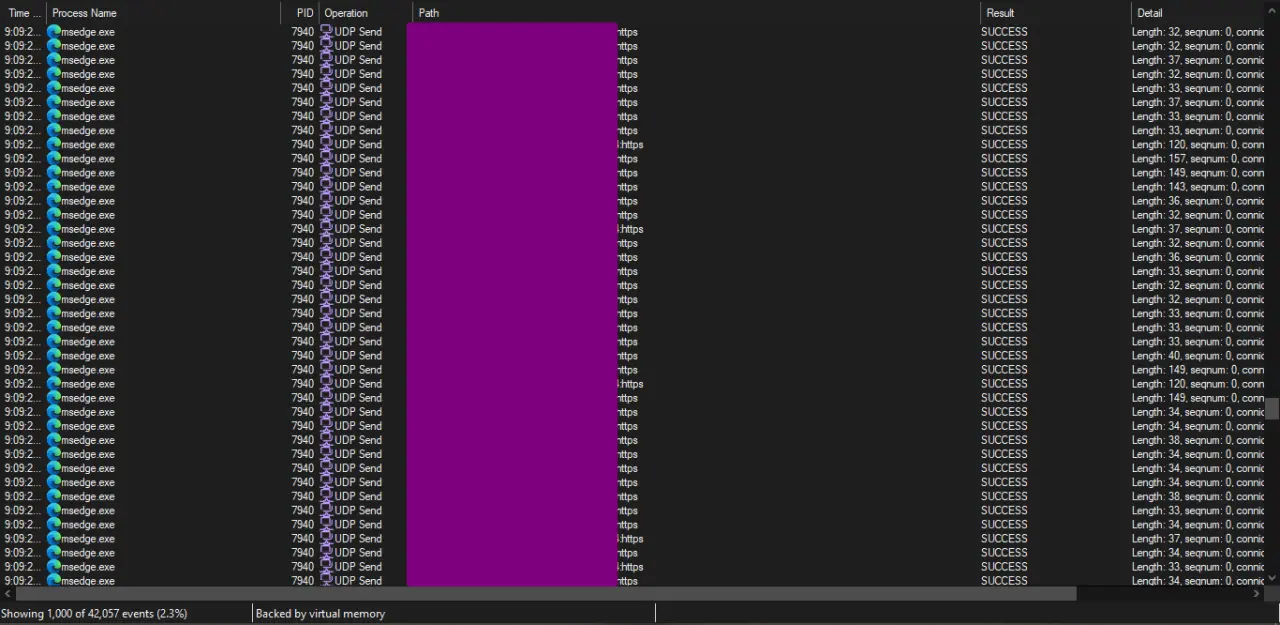Click the UDP Send network icon in the Length: 157 row
1280x625 pixels.
(326, 158)
